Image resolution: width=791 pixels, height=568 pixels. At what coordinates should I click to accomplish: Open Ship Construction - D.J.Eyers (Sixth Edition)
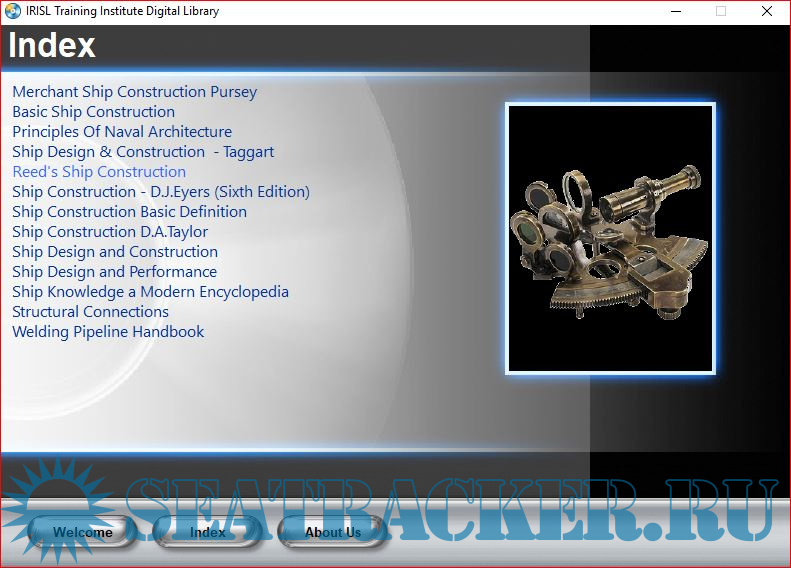click(161, 192)
